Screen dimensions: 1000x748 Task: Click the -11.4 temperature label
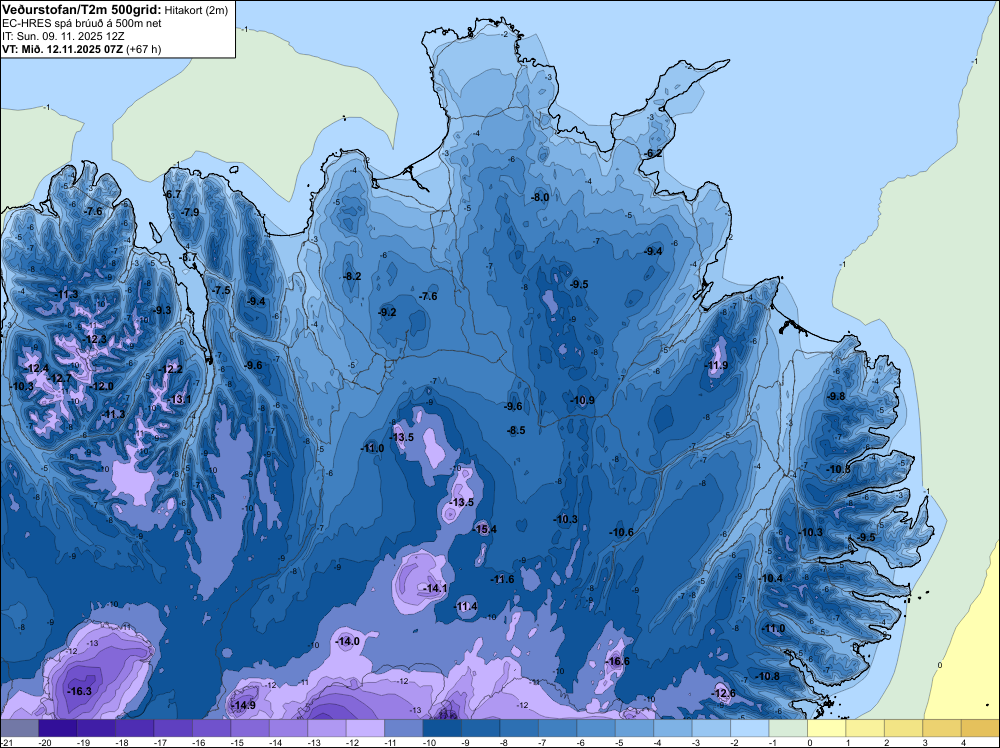[x=466, y=606]
